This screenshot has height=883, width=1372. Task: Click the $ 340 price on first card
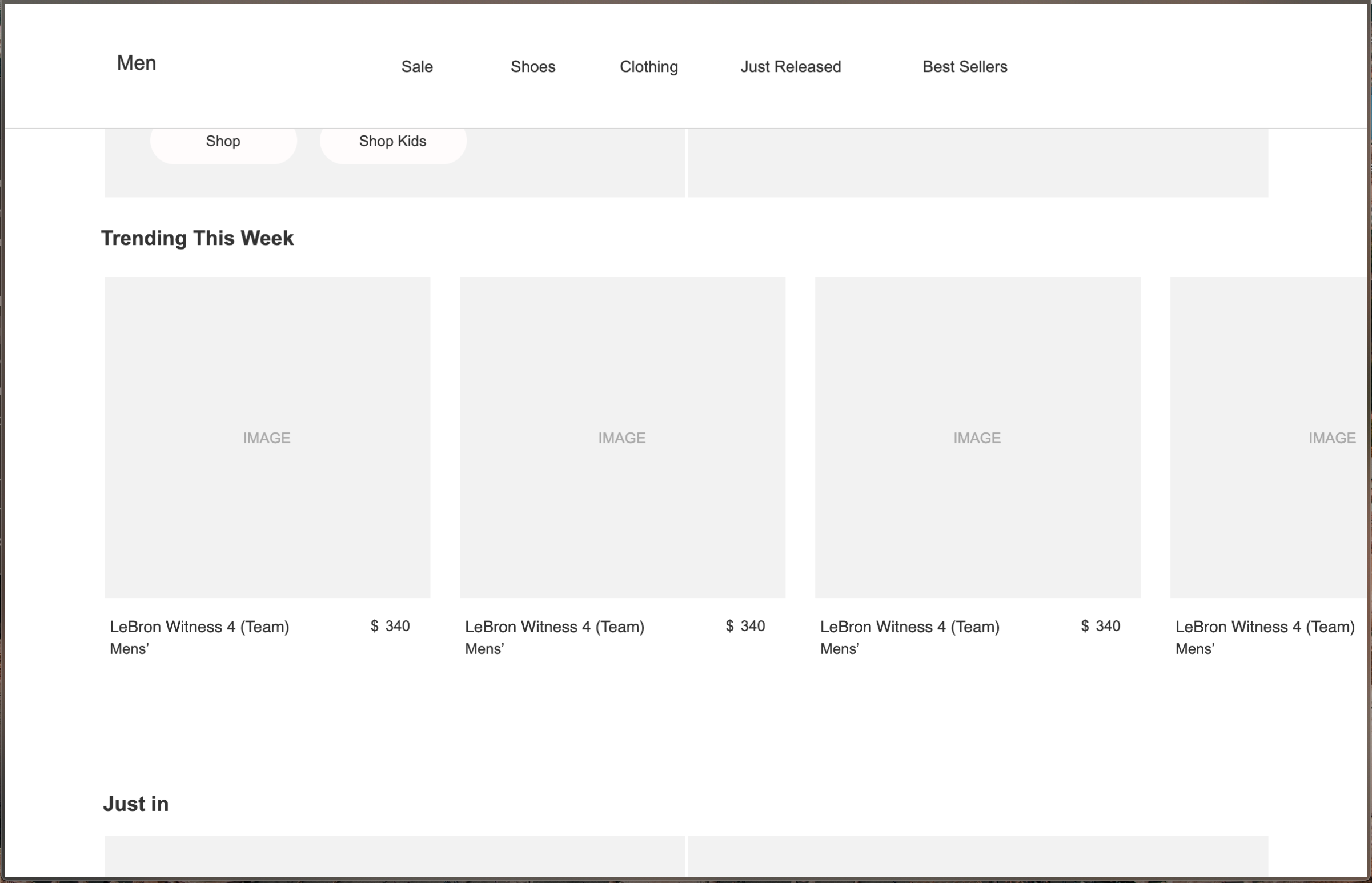pos(390,626)
